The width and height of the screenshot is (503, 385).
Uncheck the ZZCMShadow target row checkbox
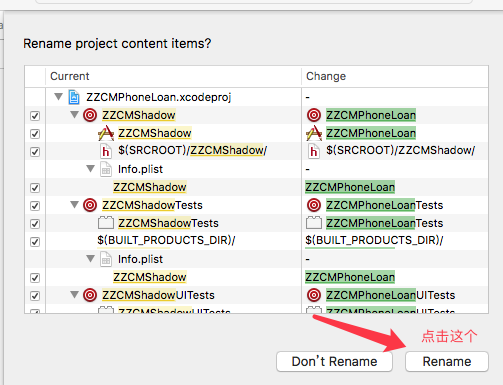point(35,116)
